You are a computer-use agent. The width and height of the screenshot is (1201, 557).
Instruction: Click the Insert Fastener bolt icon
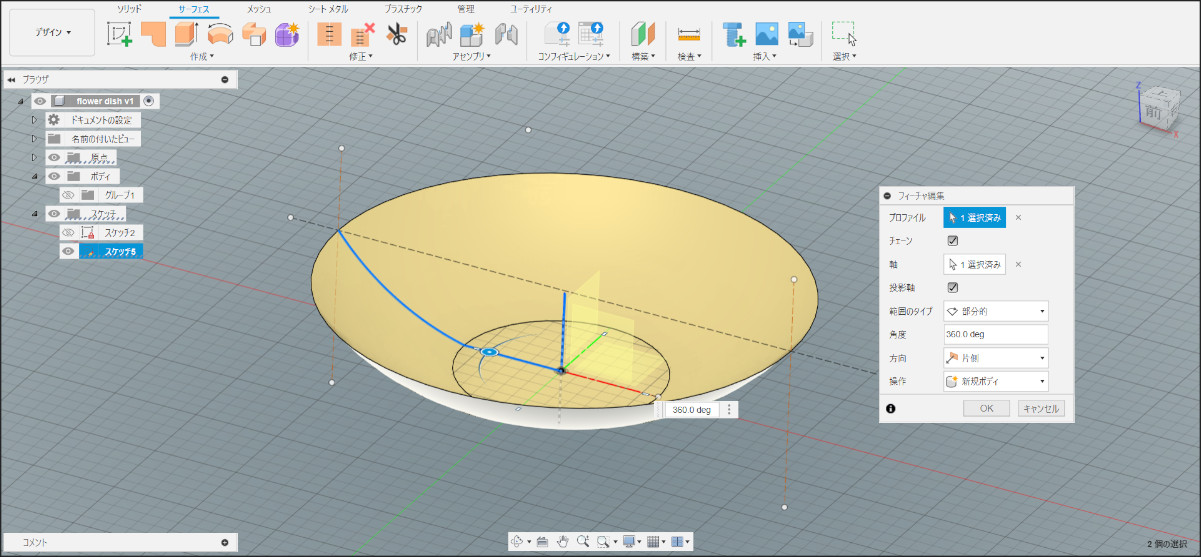[x=734, y=34]
